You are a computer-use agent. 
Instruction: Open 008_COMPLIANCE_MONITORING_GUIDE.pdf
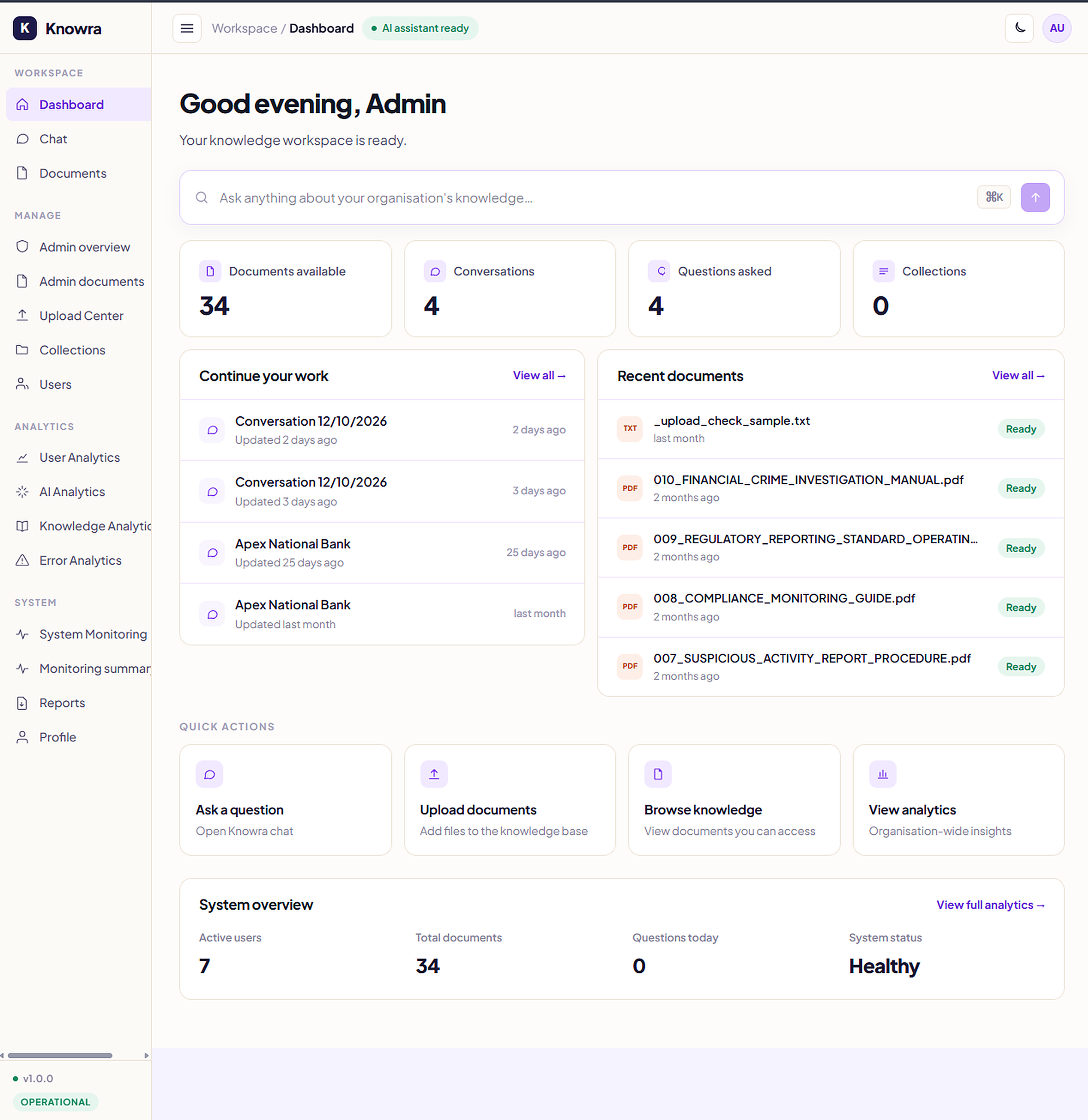830,607
